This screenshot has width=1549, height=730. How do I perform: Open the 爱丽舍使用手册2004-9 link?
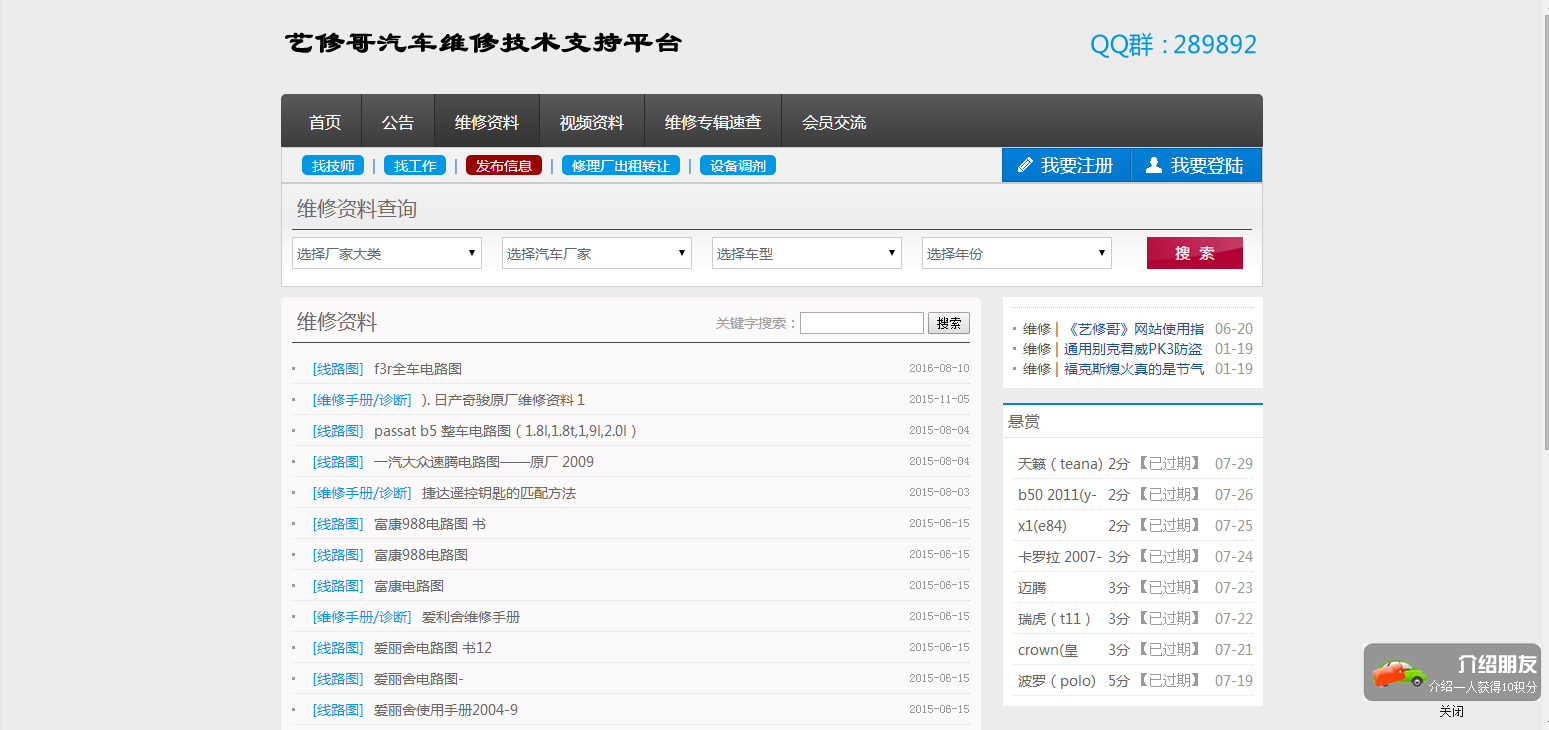[x=446, y=710]
